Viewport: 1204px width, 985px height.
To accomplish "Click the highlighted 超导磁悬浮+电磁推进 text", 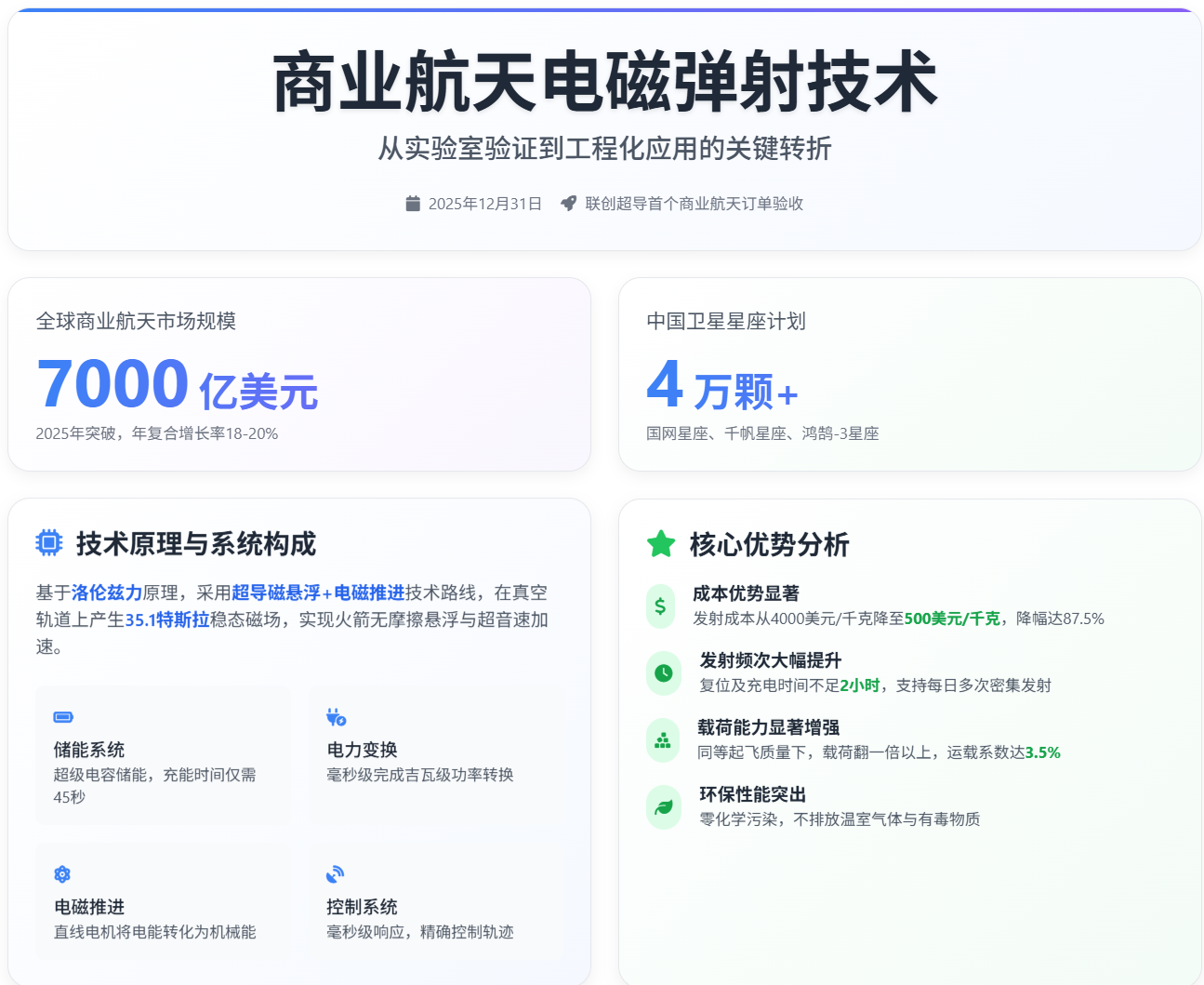I will (318, 592).
